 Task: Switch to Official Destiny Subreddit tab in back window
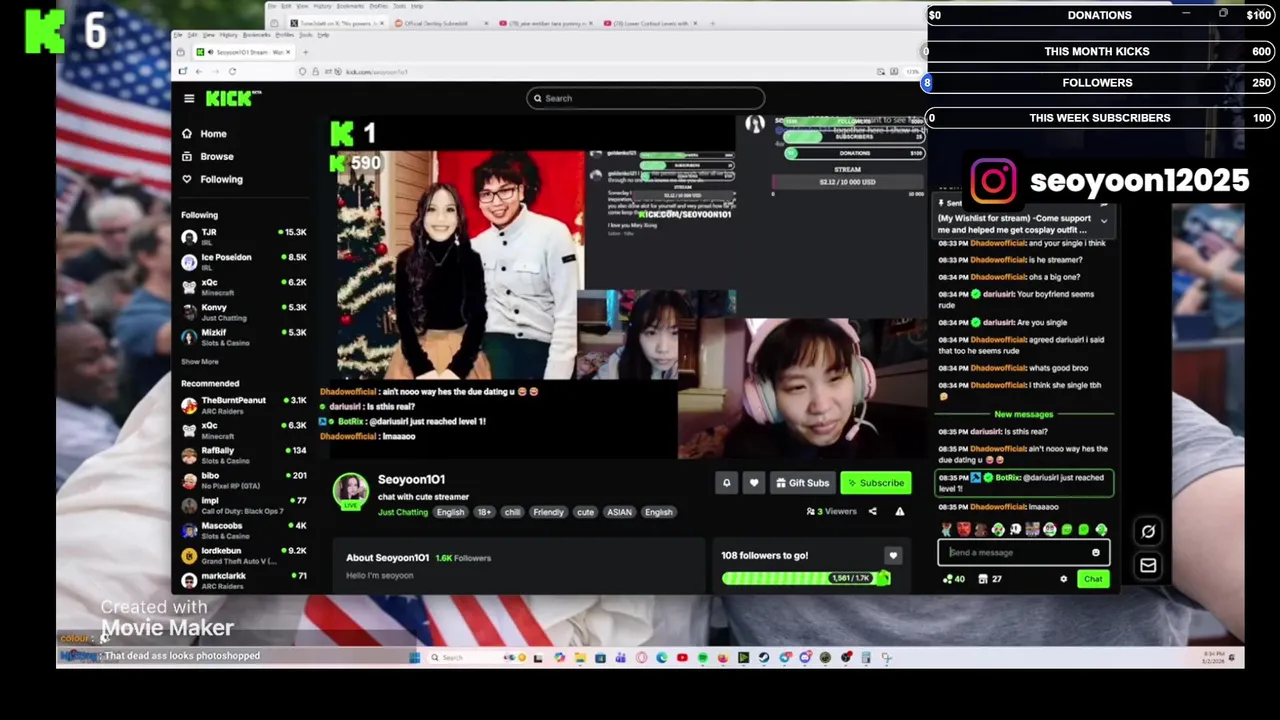[435, 23]
